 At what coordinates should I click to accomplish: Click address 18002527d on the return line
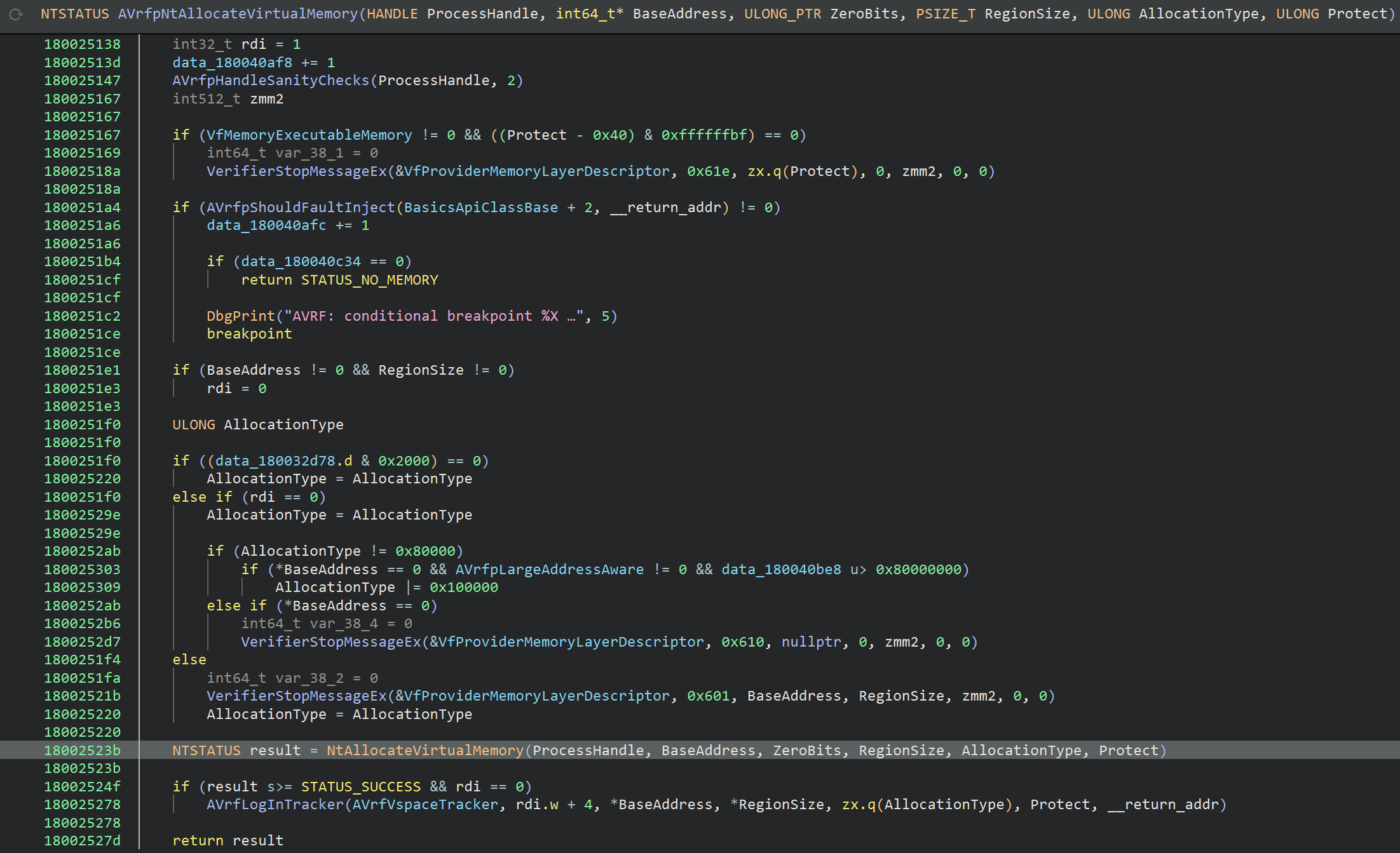click(82, 841)
